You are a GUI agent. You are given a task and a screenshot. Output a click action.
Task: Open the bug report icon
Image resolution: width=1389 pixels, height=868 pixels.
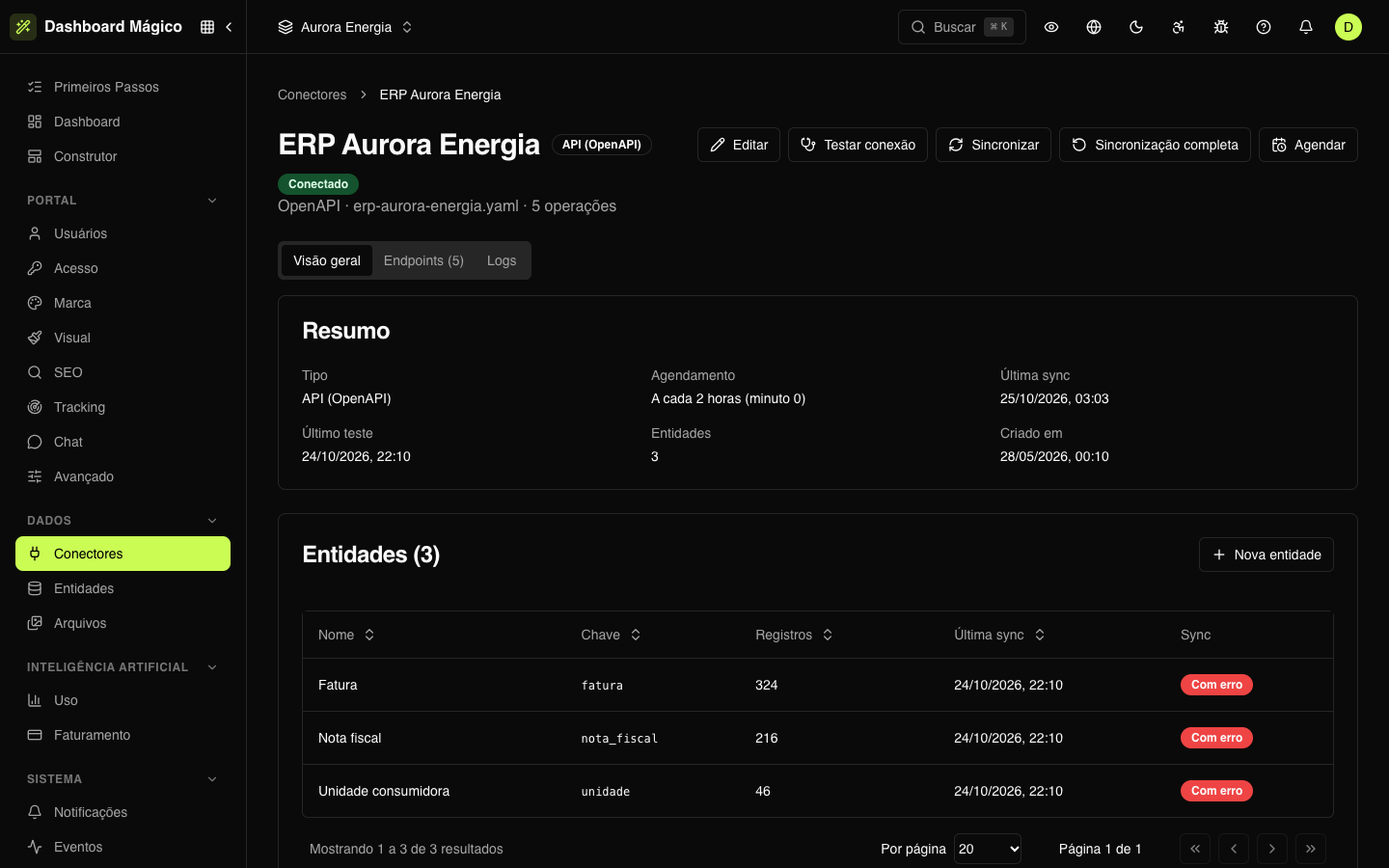click(x=1221, y=27)
